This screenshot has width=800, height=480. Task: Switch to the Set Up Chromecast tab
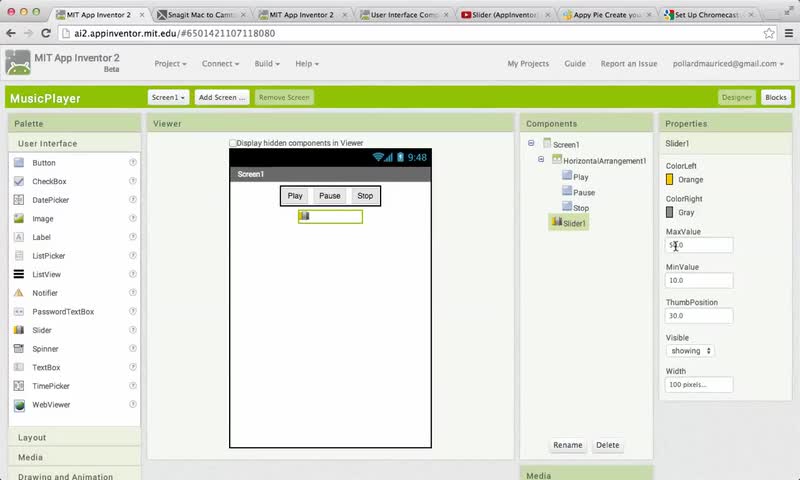tap(708, 15)
